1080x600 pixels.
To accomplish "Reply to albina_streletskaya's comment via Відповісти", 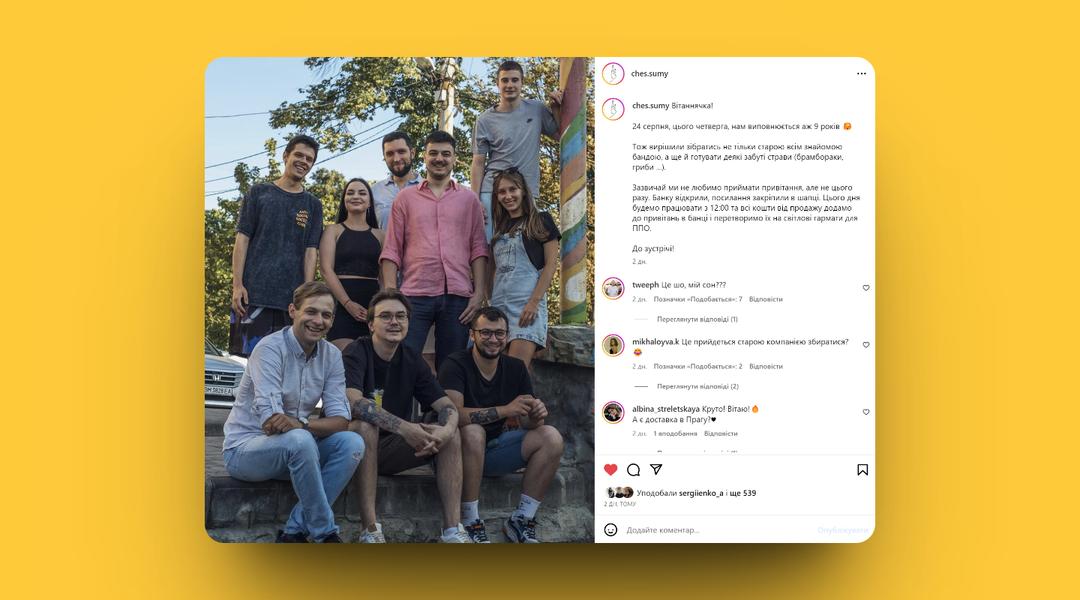I will coord(720,434).
